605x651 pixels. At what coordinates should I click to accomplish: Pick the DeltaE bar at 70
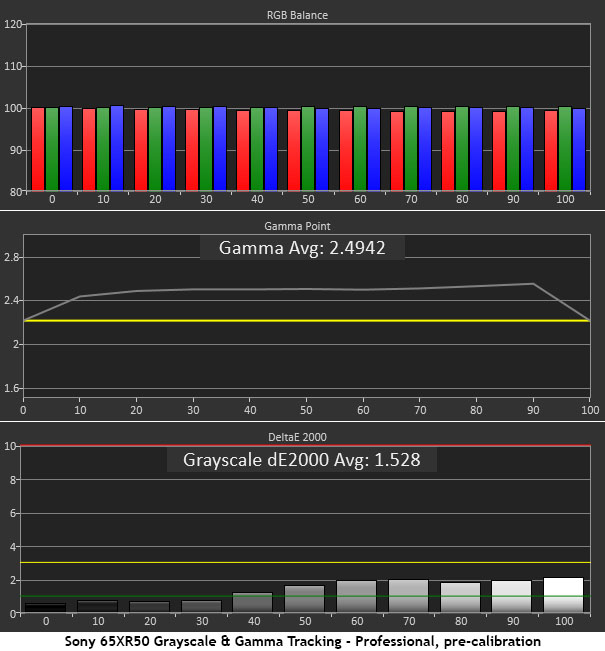(408, 596)
